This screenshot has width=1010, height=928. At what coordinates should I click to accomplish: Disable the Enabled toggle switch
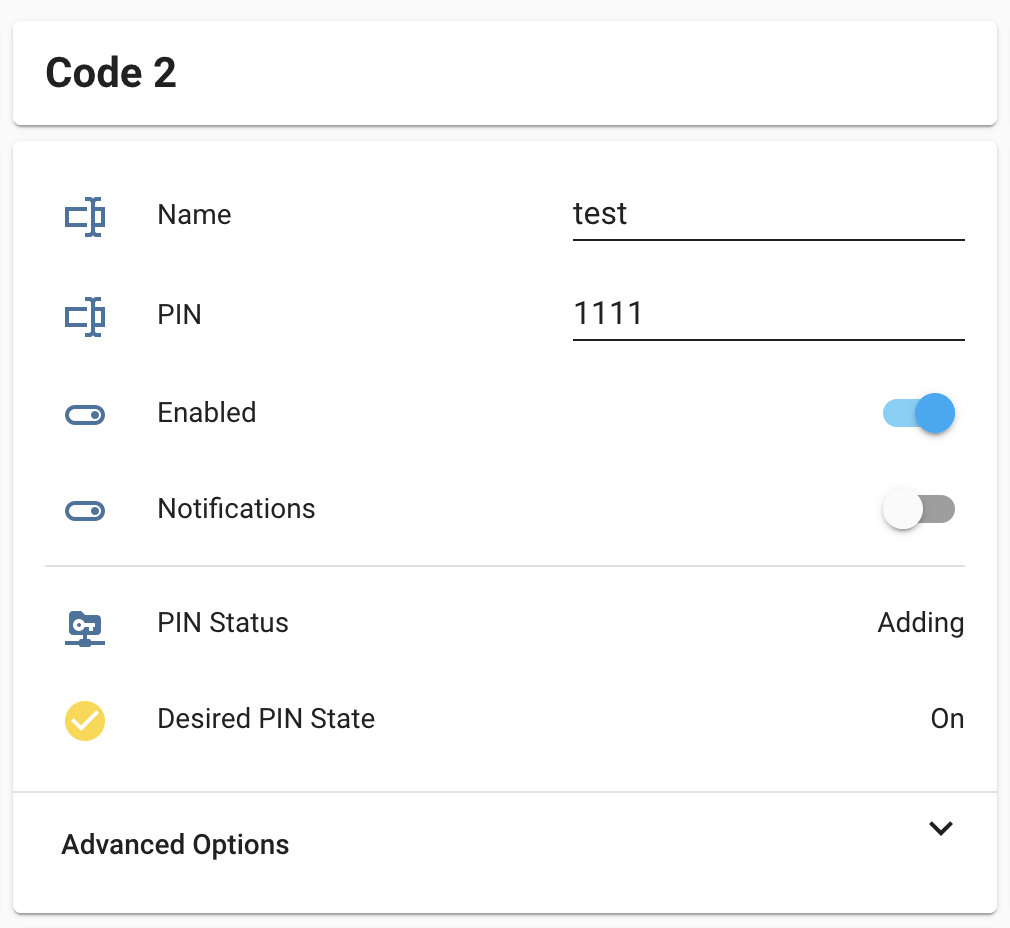[x=919, y=413]
